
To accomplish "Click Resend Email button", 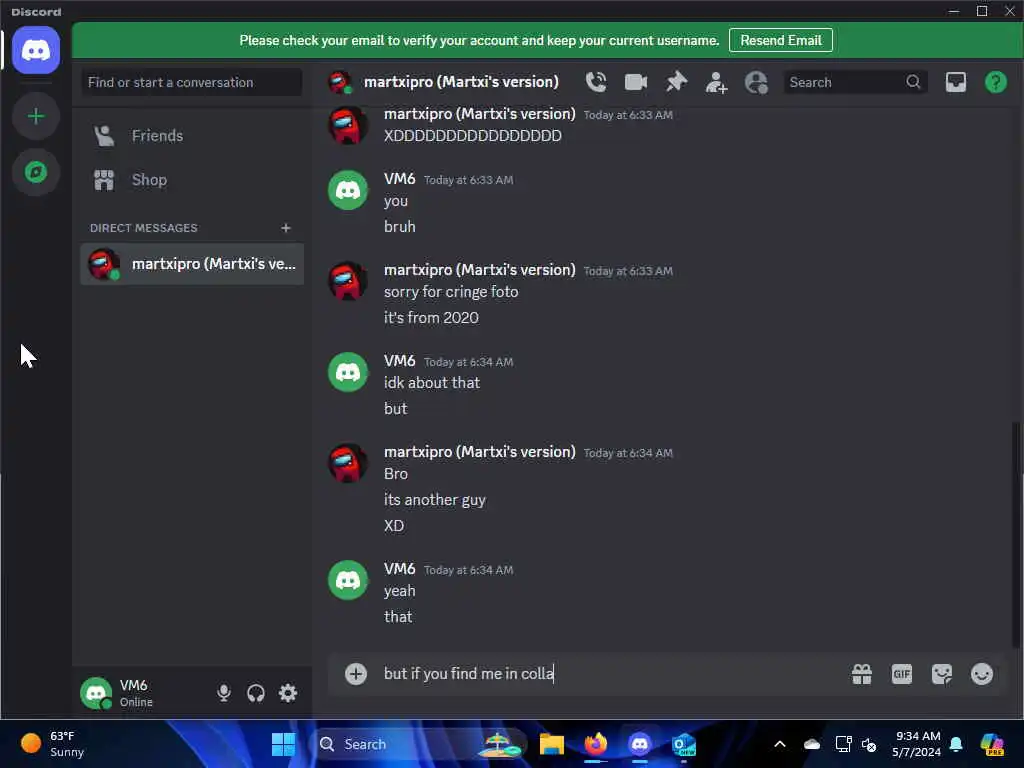I will (780, 40).
